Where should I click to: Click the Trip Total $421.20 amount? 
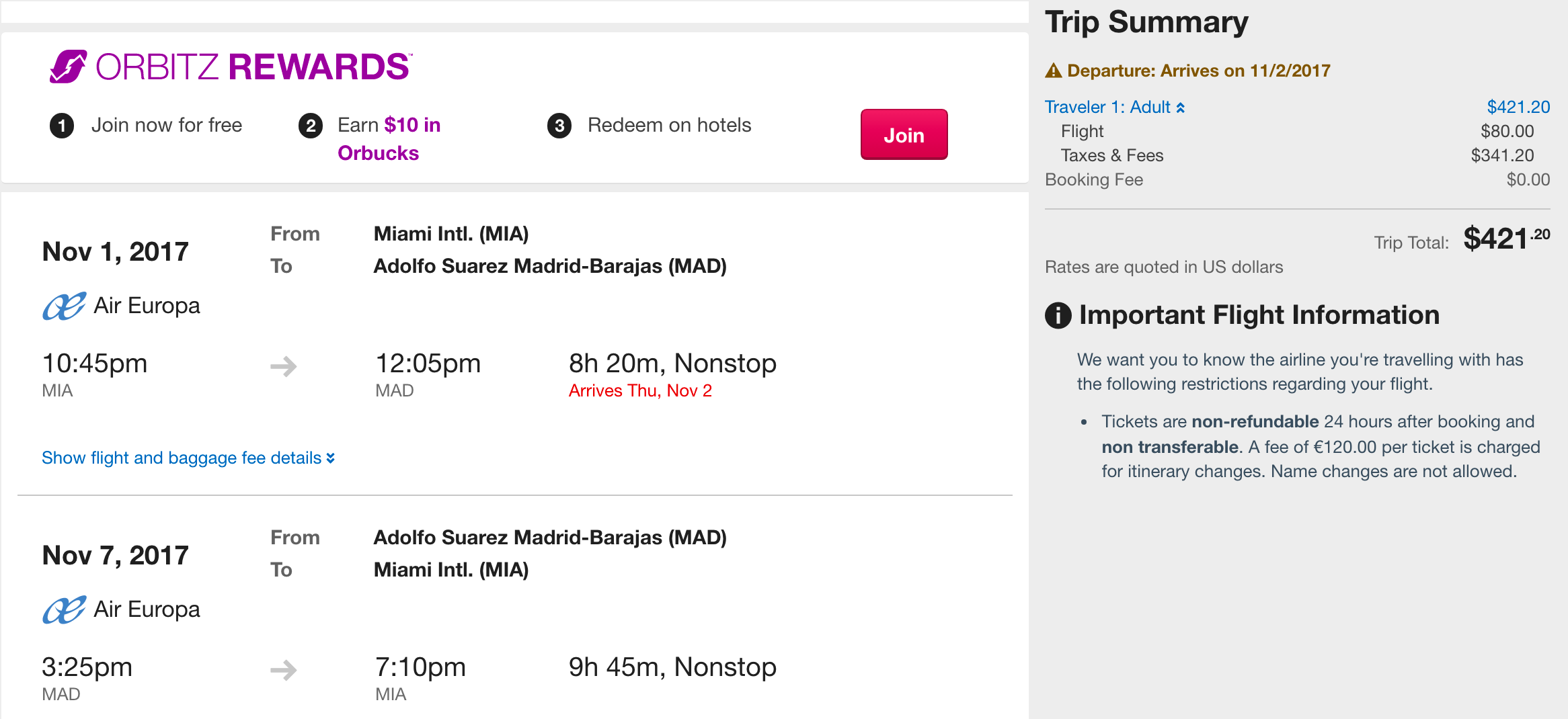1506,239
